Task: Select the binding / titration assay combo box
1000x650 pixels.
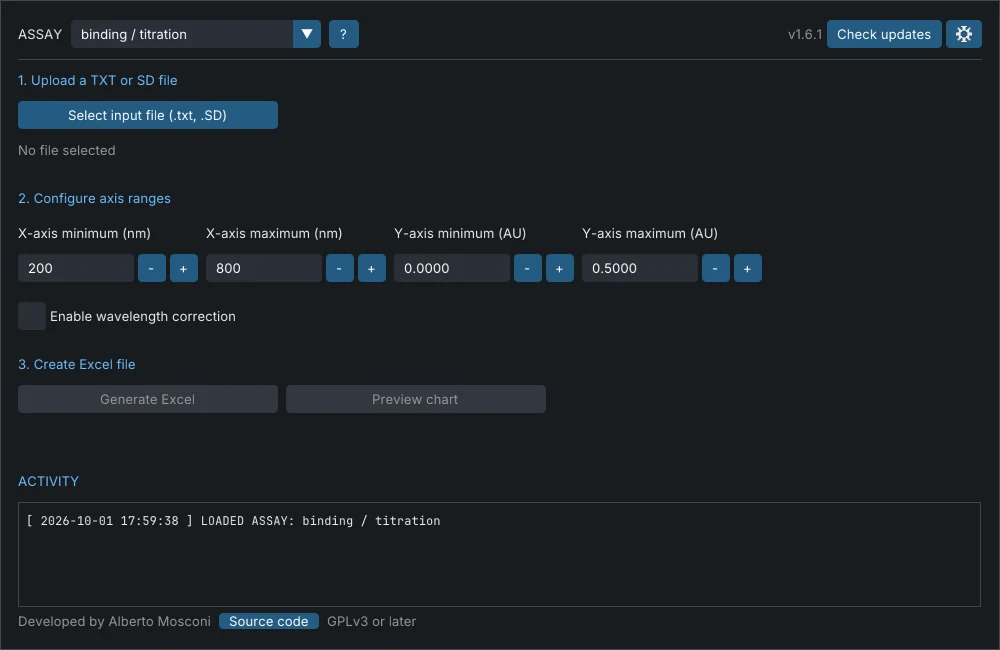Action: [x=196, y=34]
